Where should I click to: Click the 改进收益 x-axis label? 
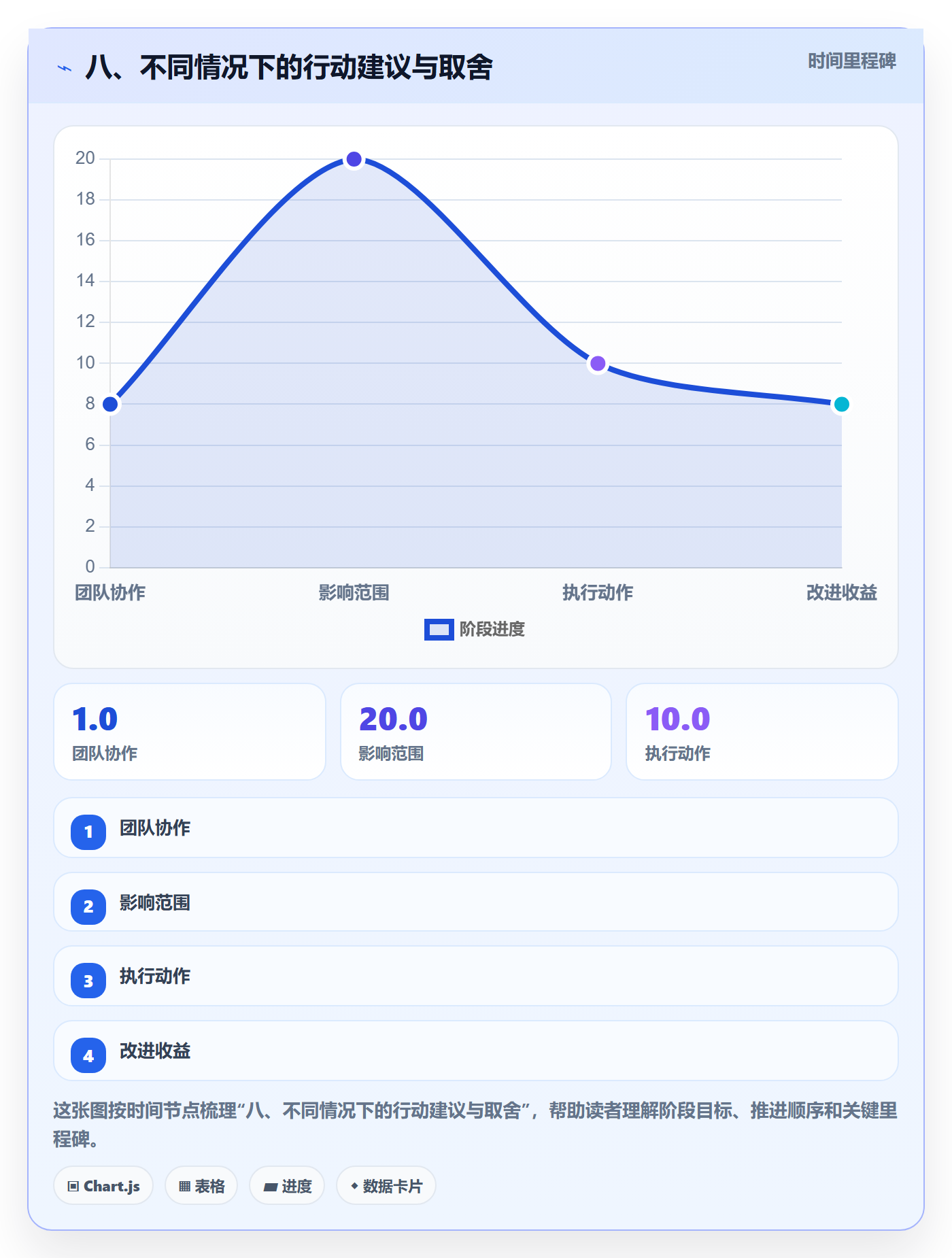click(841, 592)
